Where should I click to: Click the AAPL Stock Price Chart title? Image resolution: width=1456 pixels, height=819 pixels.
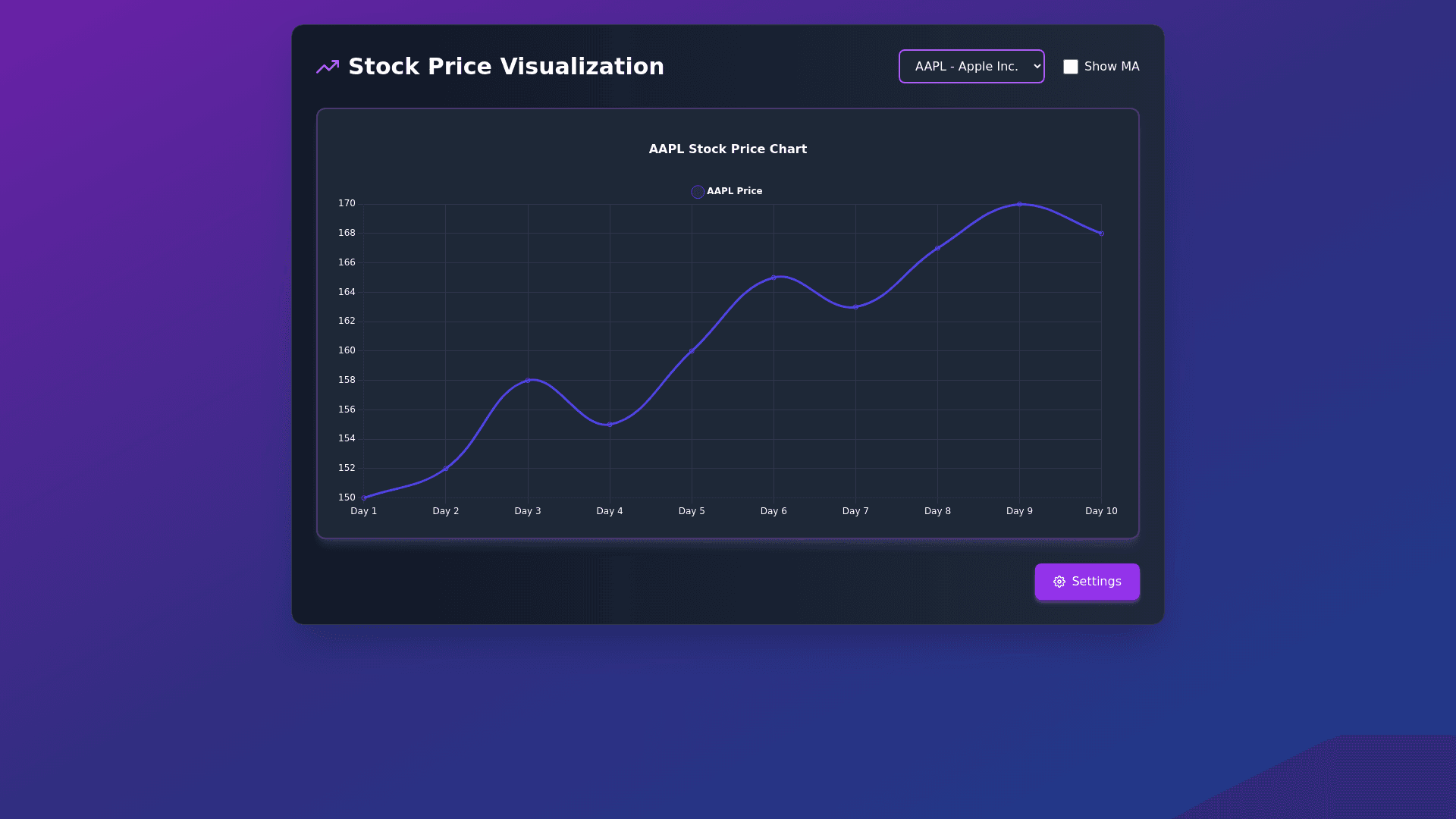point(727,149)
